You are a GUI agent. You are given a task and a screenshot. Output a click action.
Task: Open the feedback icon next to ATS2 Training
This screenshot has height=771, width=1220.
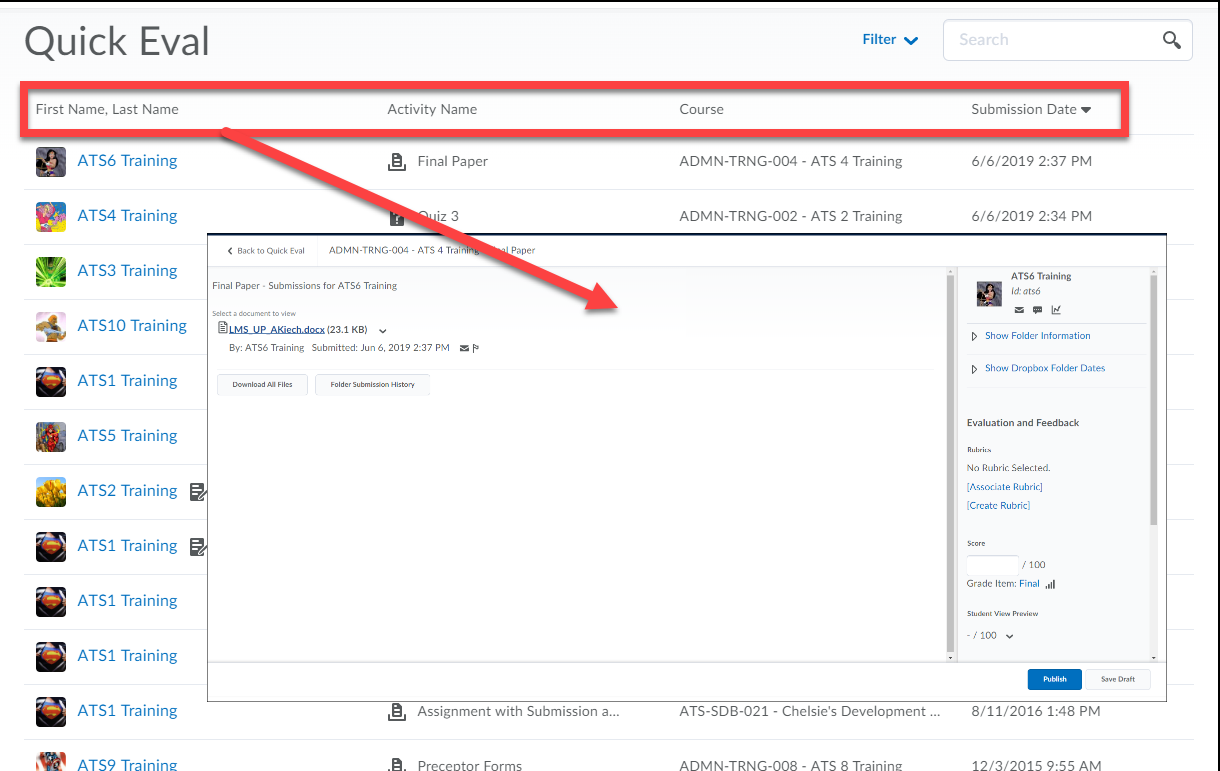pos(197,491)
